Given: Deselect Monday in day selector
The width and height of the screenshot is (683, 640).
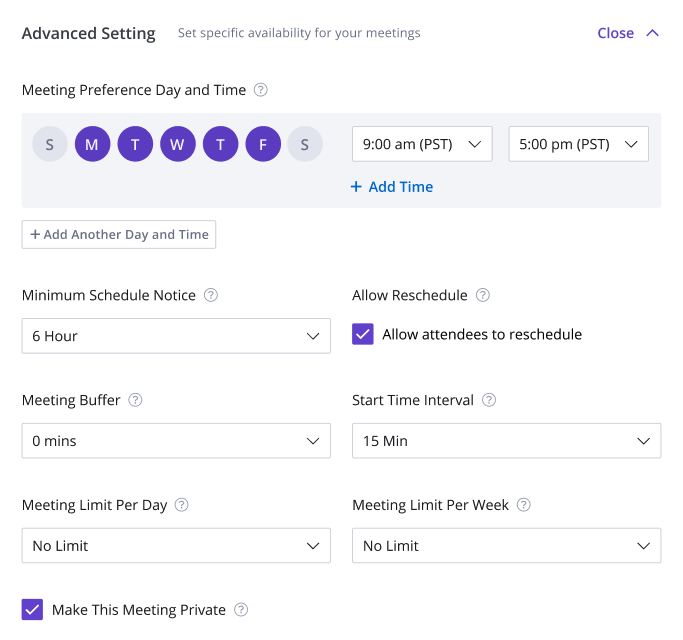Looking at the screenshot, I should pyautogui.click(x=92, y=144).
